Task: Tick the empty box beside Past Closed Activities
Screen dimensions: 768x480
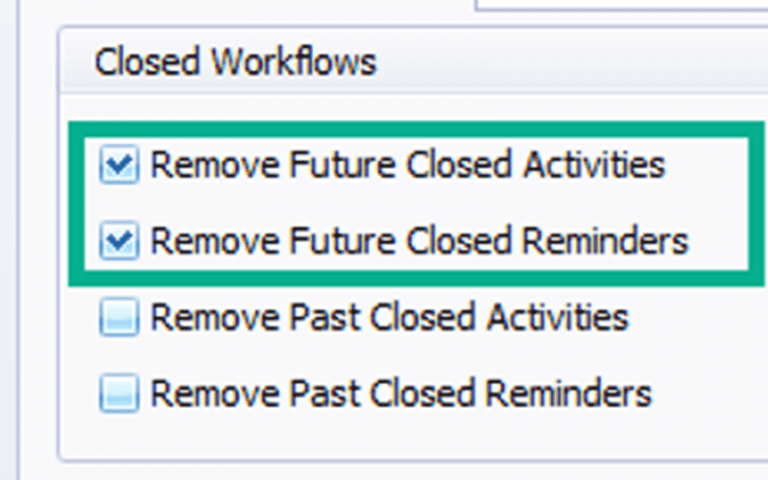Action: tap(119, 317)
